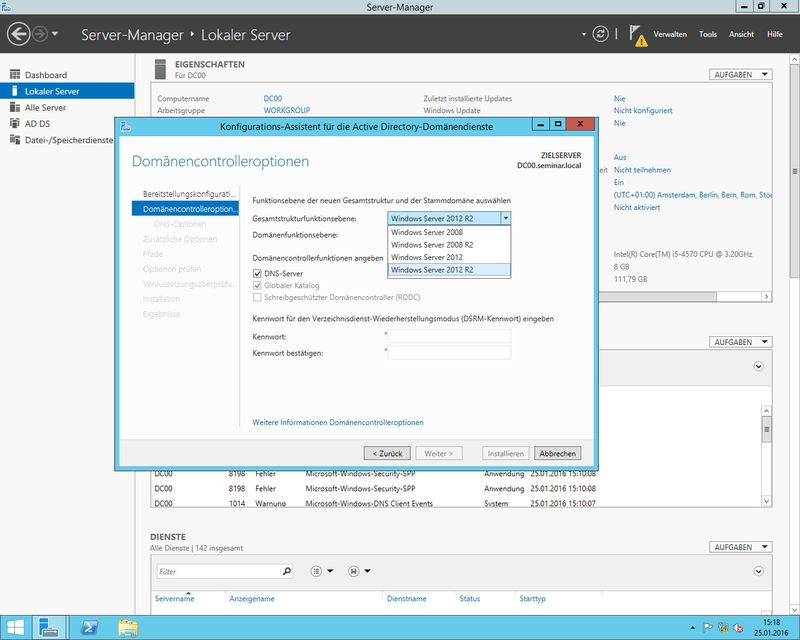Screen dimensions: 800x640
Task: Toggle the DNS-Server checkbox
Action: pyautogui.click(x=258, y=273)
